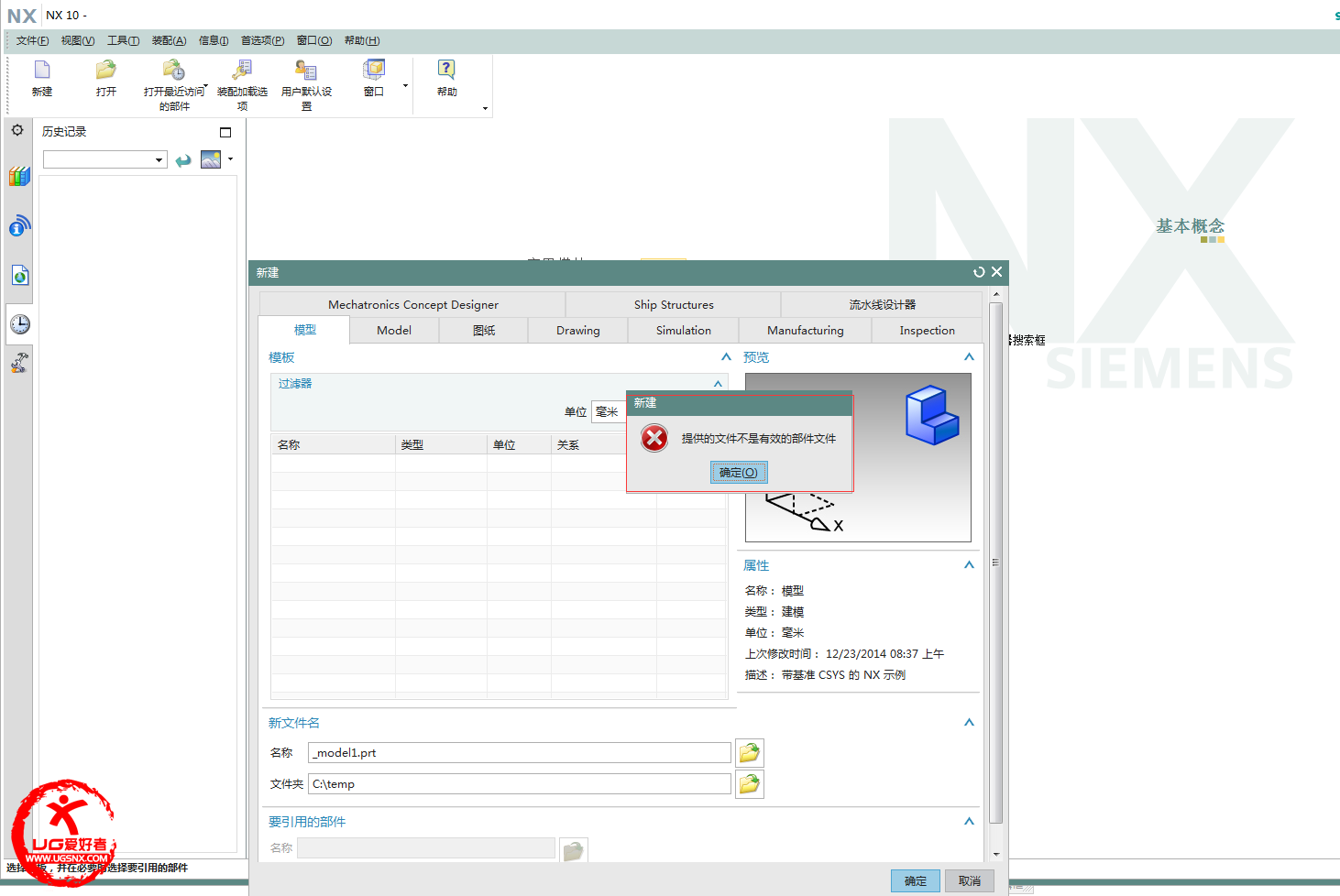
Task: Switch to the Ship Structures tab
Action: tap(674, 304)
